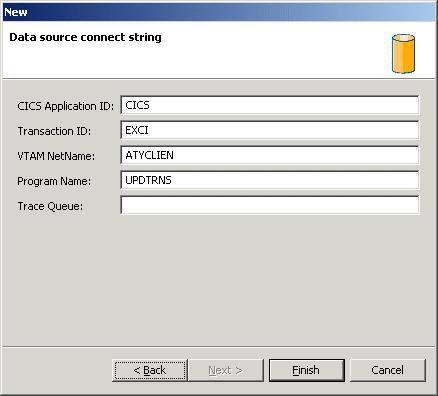Select the Transaction ID field containing EXCI
This screenshot has height=396, width=438.
[x=270, y=130]
